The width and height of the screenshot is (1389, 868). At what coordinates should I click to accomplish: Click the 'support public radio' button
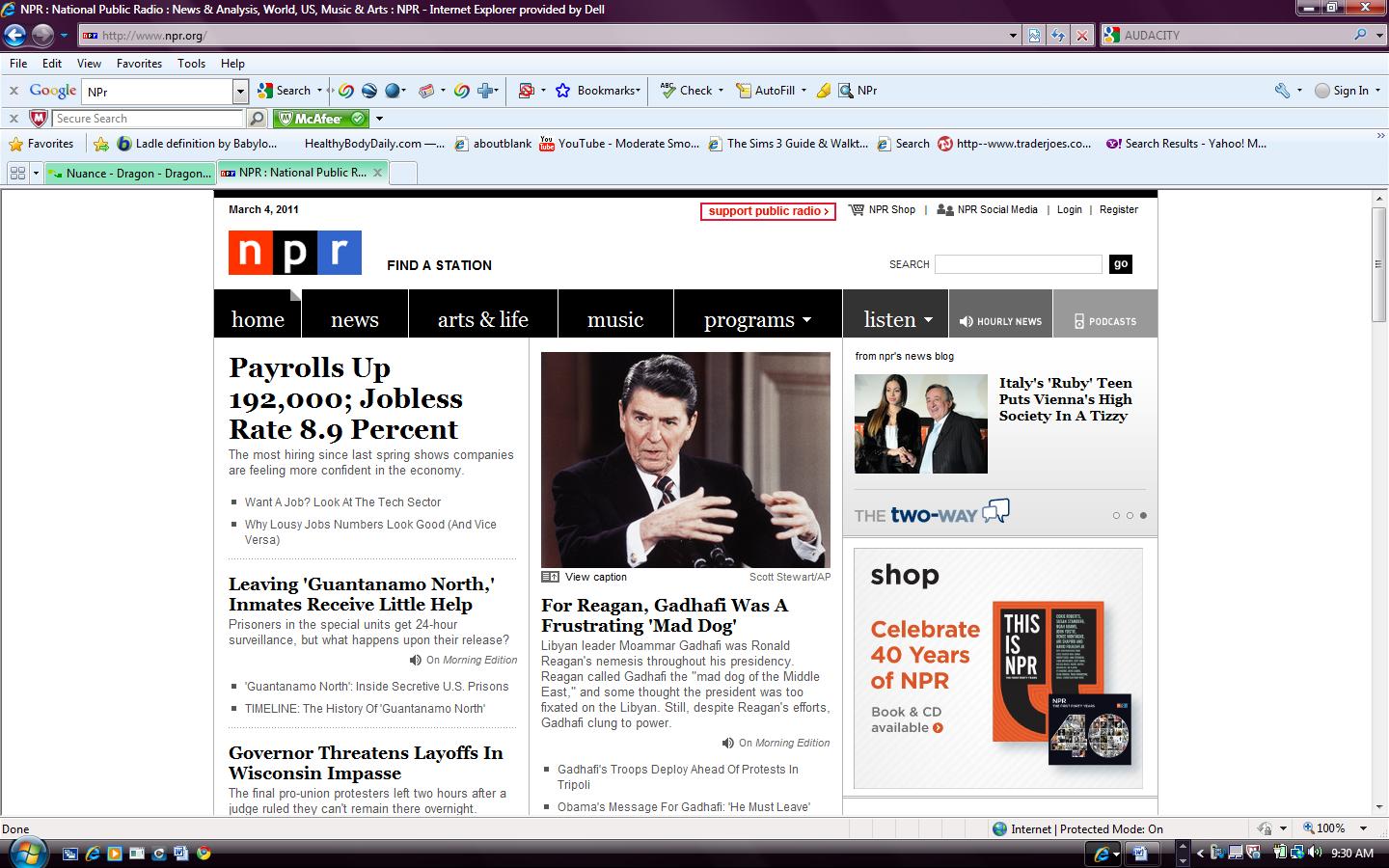point(768,211)
